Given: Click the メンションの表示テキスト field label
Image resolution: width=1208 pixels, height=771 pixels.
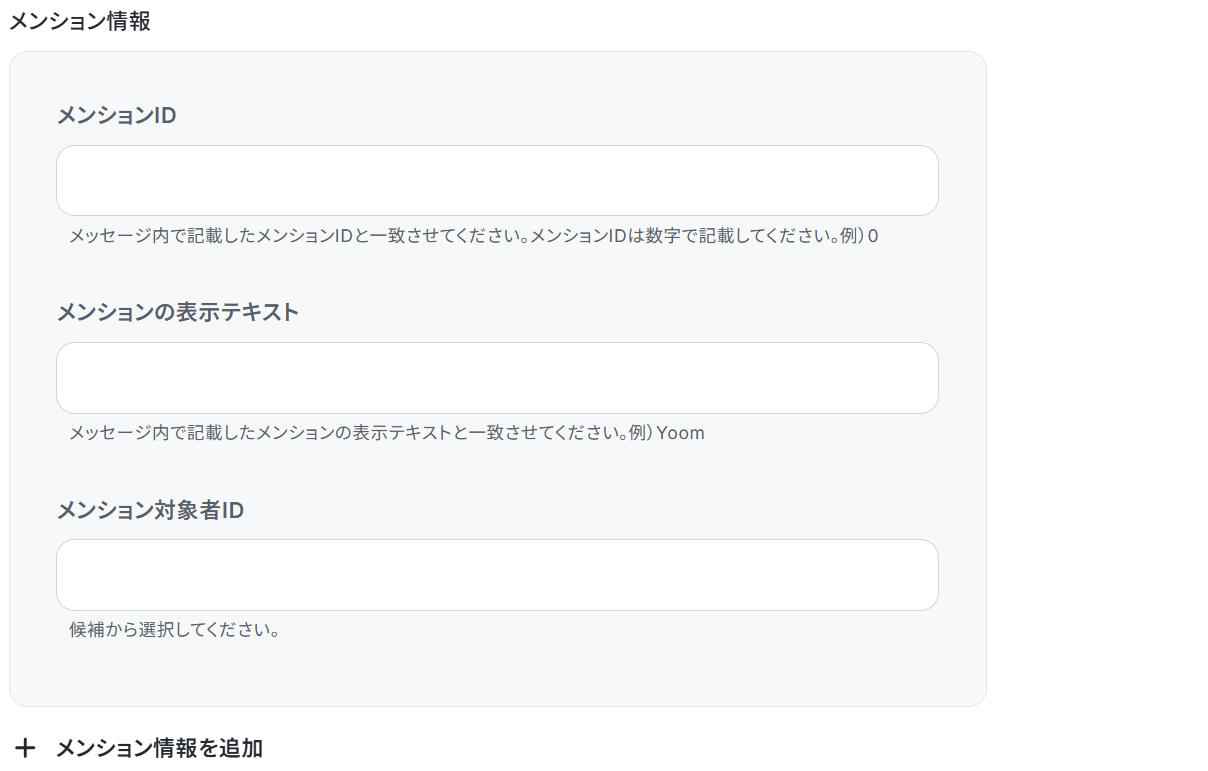Looking at the screenshot, I should [x=178, y=312].
